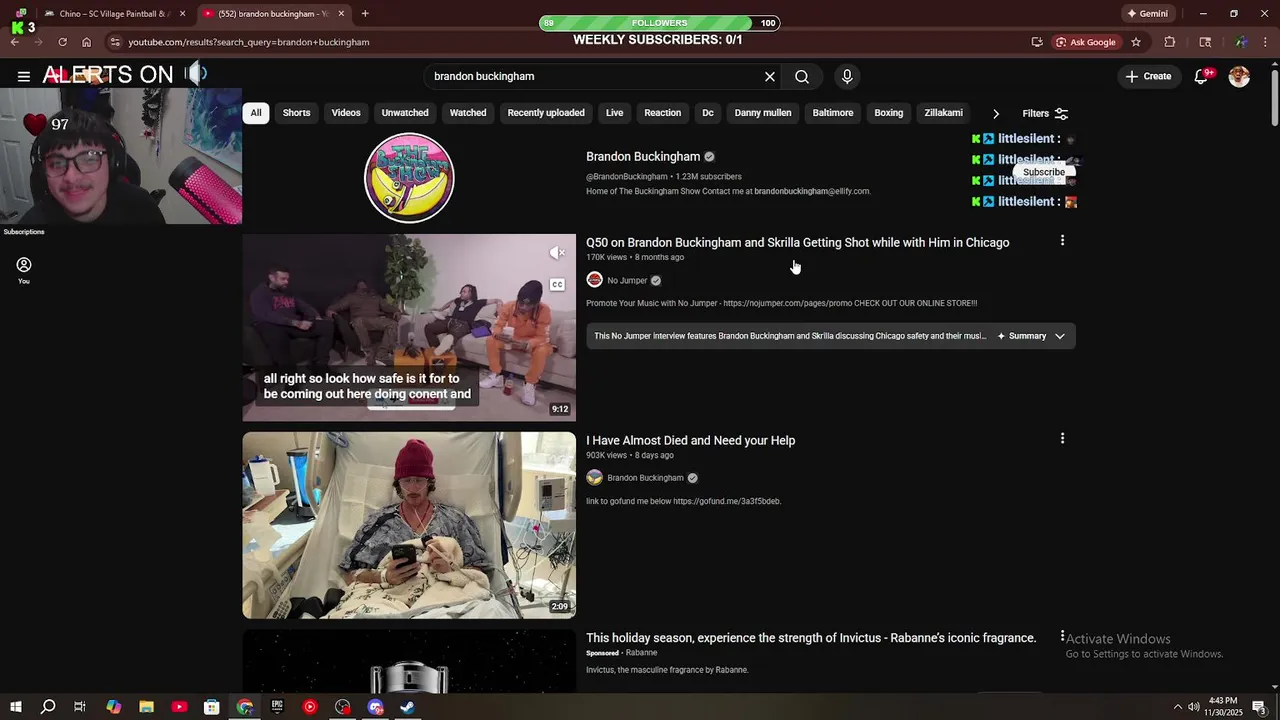Select the Danny mullen filter chip
1280x720 pixels.
(x=763, y=113)
